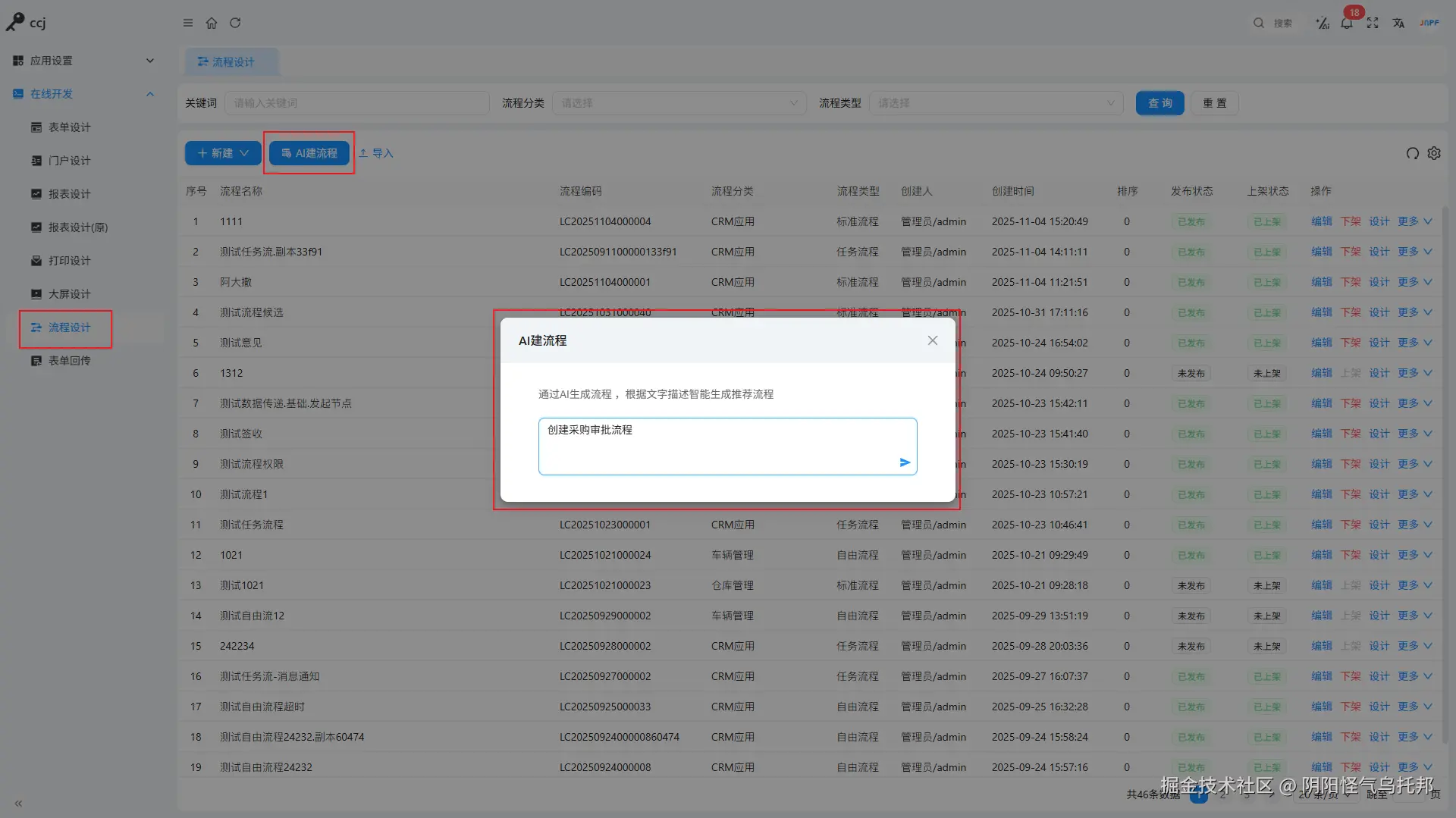The width and height of the screenshot is (1456, 818).
Task: Click the 未发布 status for 242234
Action: coord(1191,646)
